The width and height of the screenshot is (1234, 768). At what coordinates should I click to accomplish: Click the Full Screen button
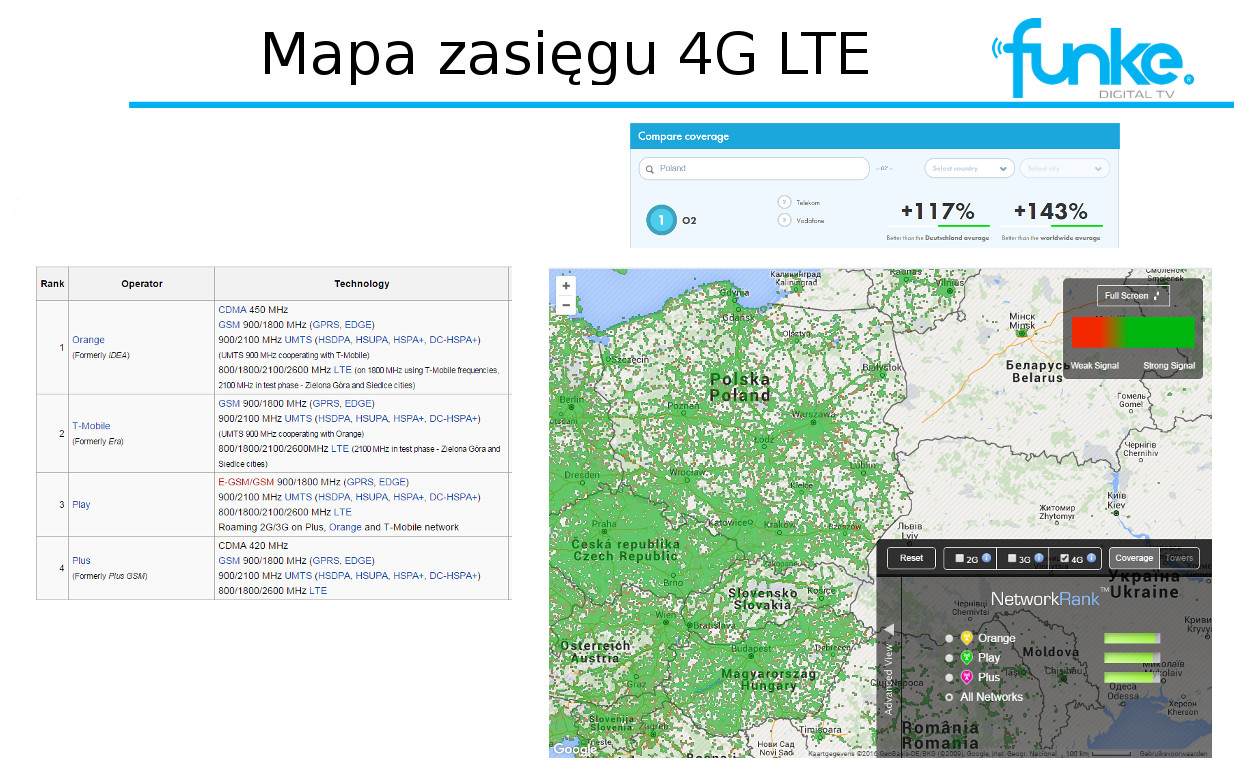(x=1132, y=295)
